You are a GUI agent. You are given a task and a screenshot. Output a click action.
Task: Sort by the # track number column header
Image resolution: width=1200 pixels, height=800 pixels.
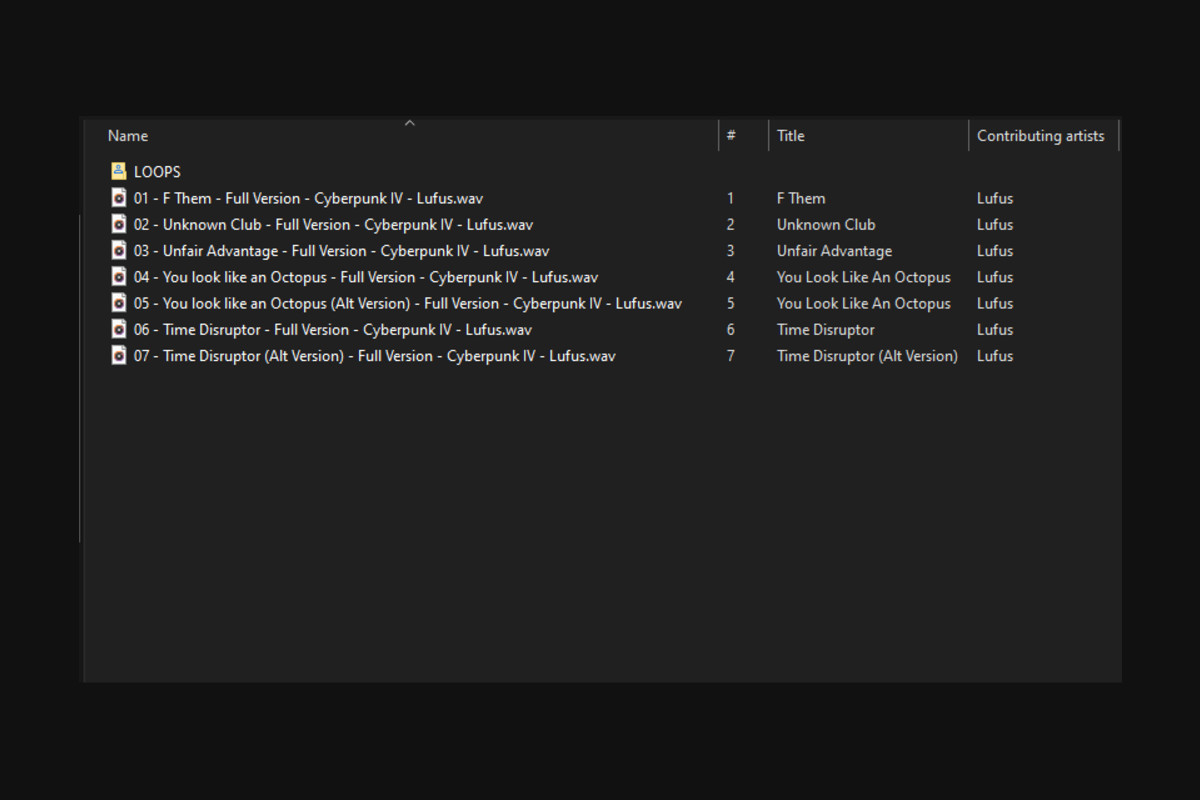click(731, 136)
